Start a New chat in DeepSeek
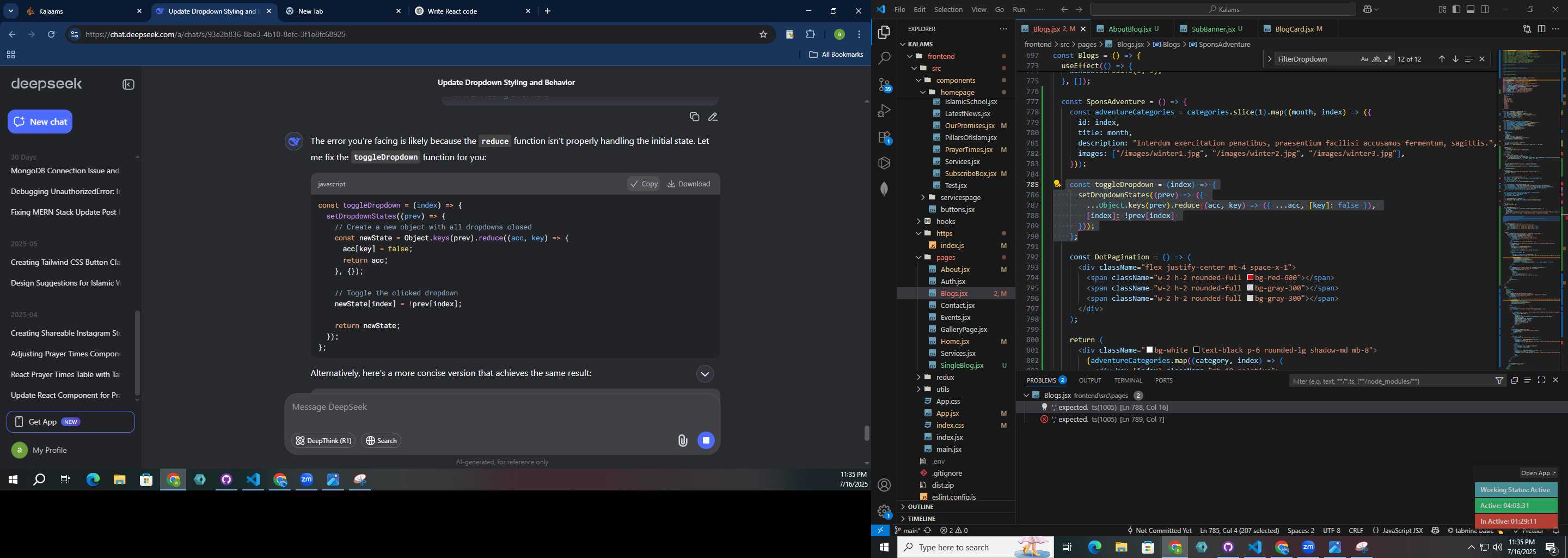Screen dimensions: 1568x558 point(40,122)
